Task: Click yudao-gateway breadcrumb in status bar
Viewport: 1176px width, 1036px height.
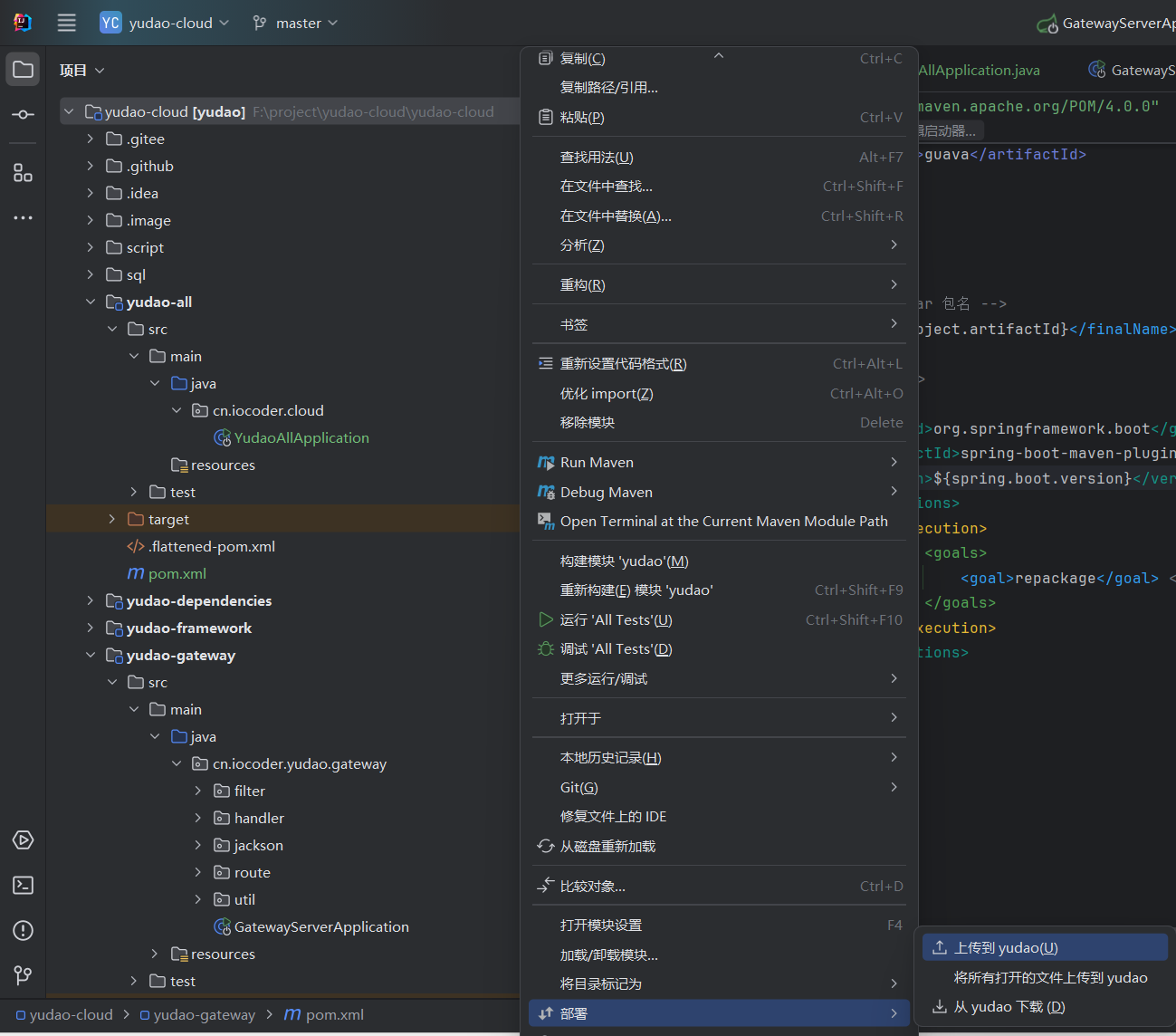Action: tap(197, 1015)
